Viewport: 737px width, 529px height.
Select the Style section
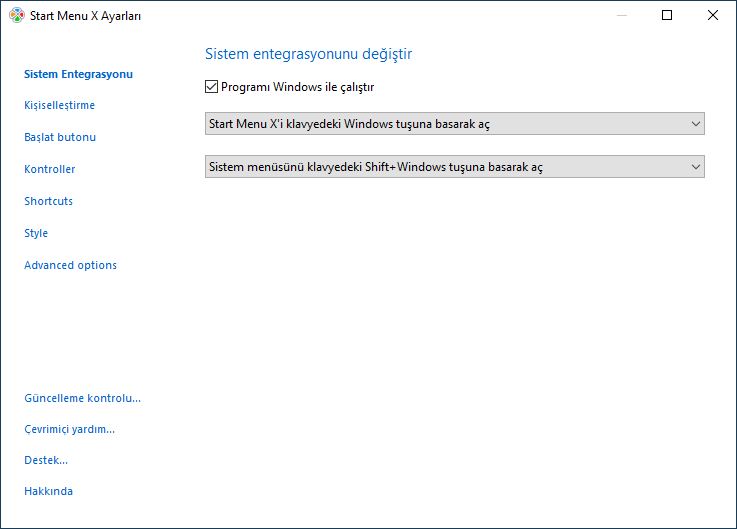tap(36, 233)
